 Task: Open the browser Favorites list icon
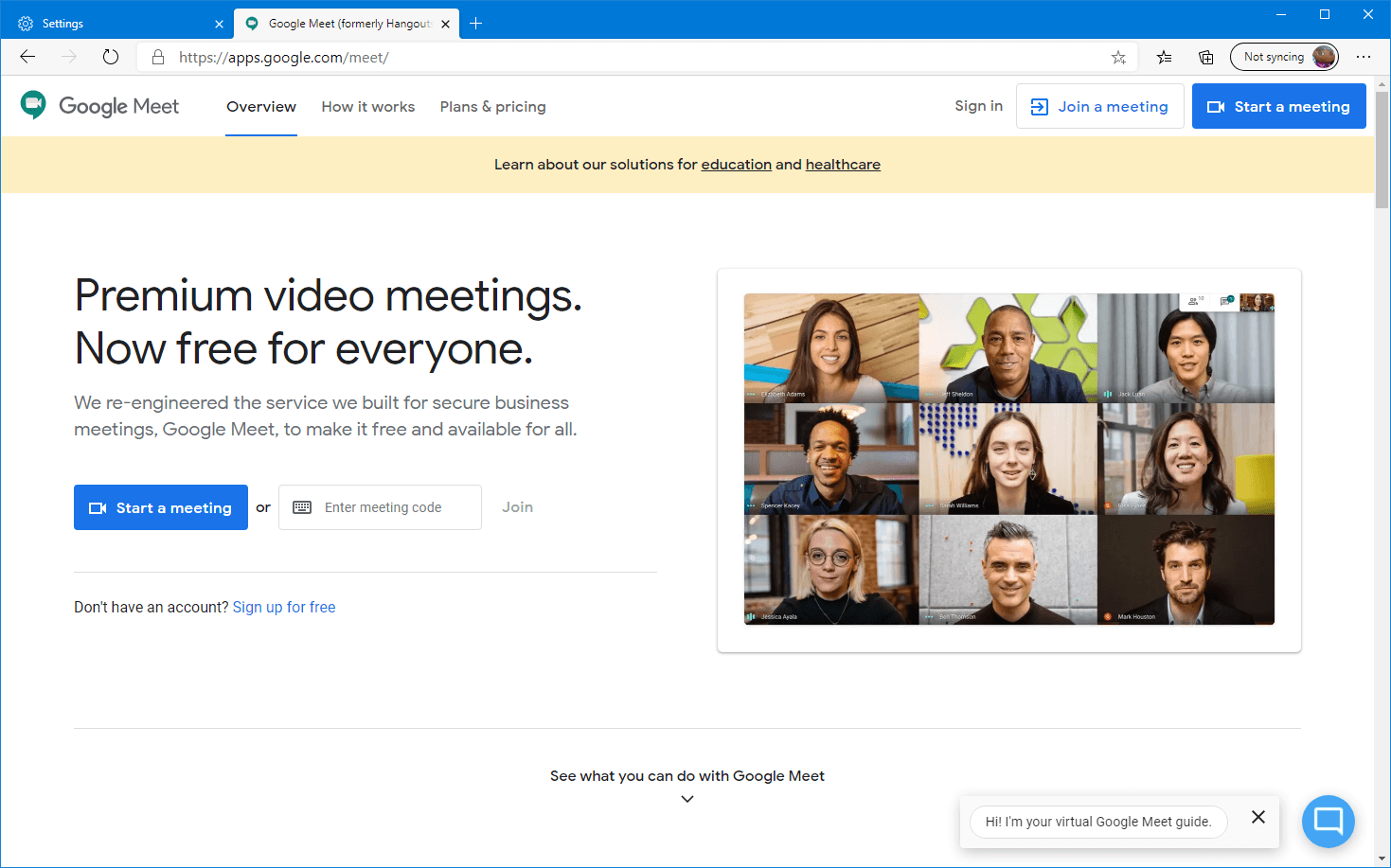coord(1164,58)
